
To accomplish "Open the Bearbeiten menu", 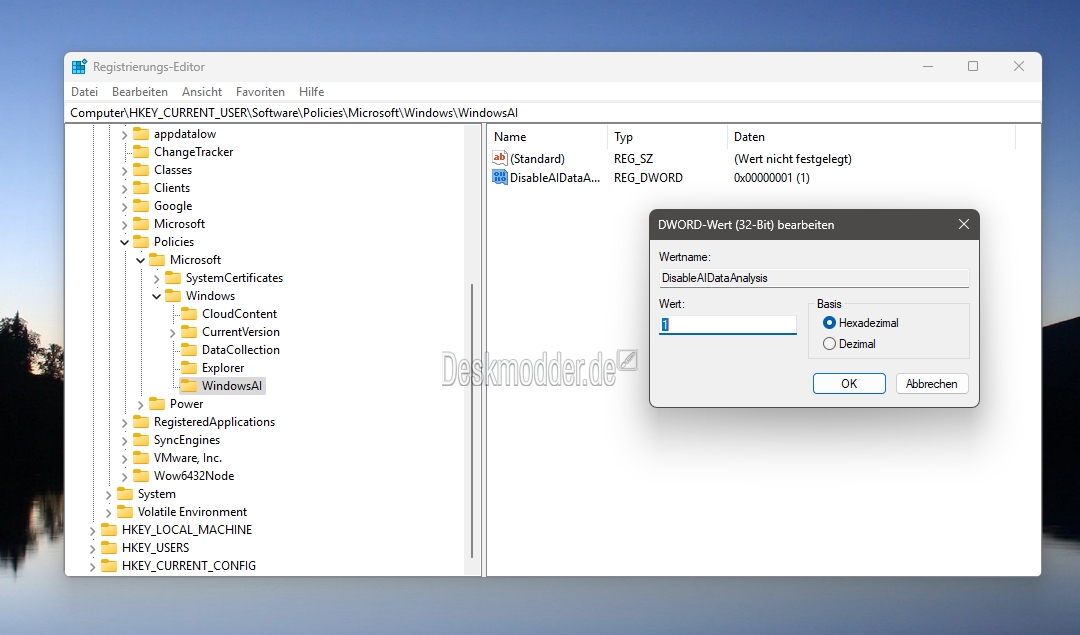I will (140, 92).
